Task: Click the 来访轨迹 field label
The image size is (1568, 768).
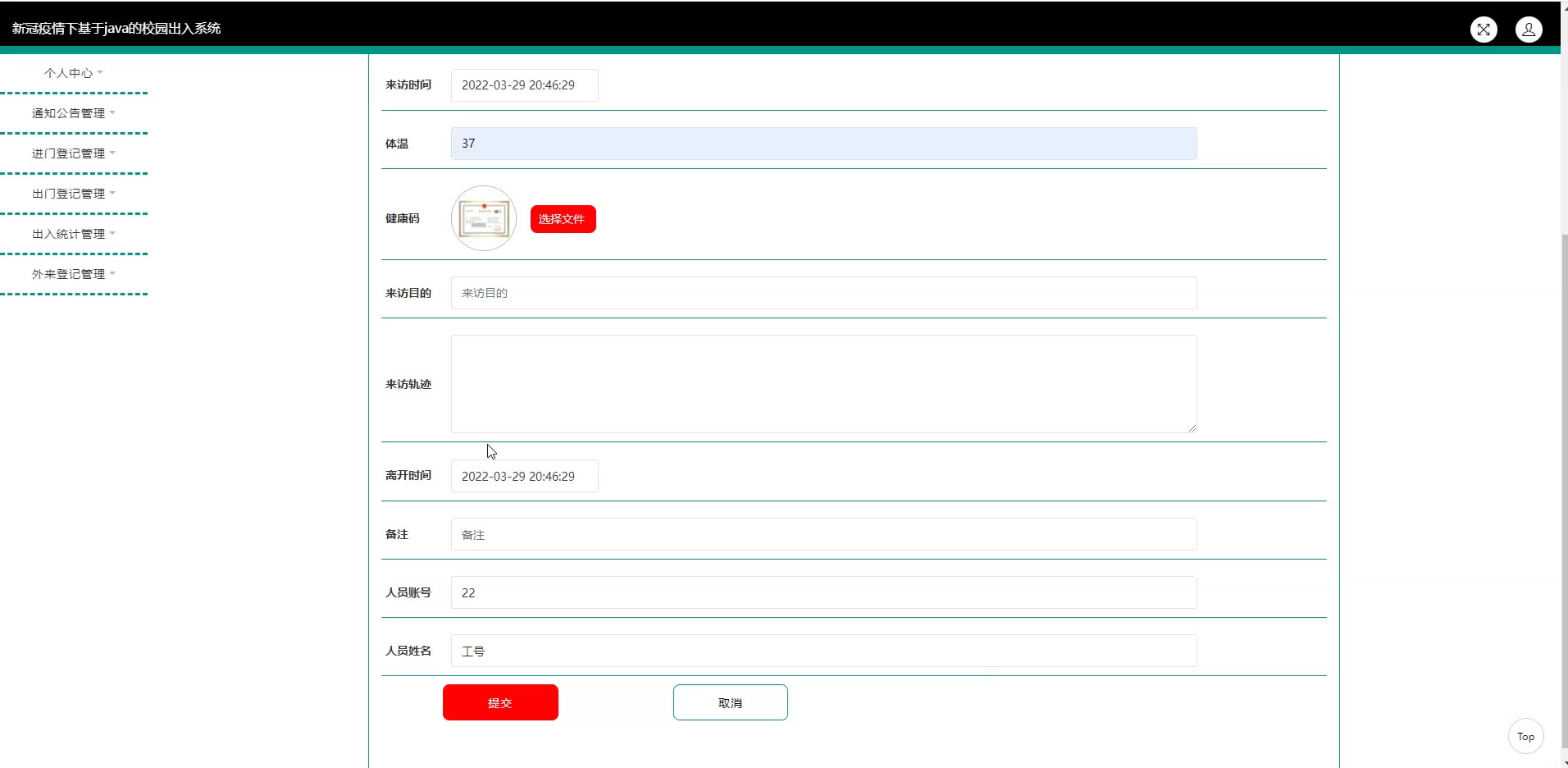Action: click(408, 384)
